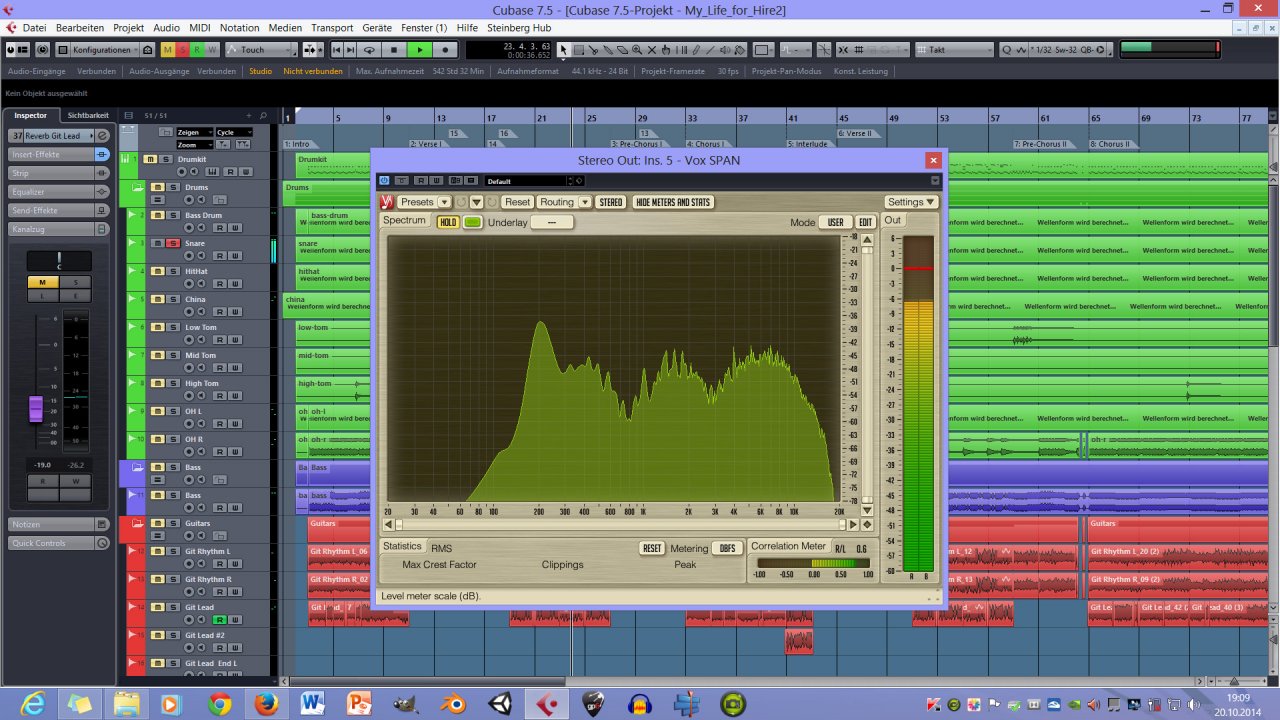Viewport: 1280px width, 720px height.
Task: Select the Object Selection arrow tool
Action: 564,50
